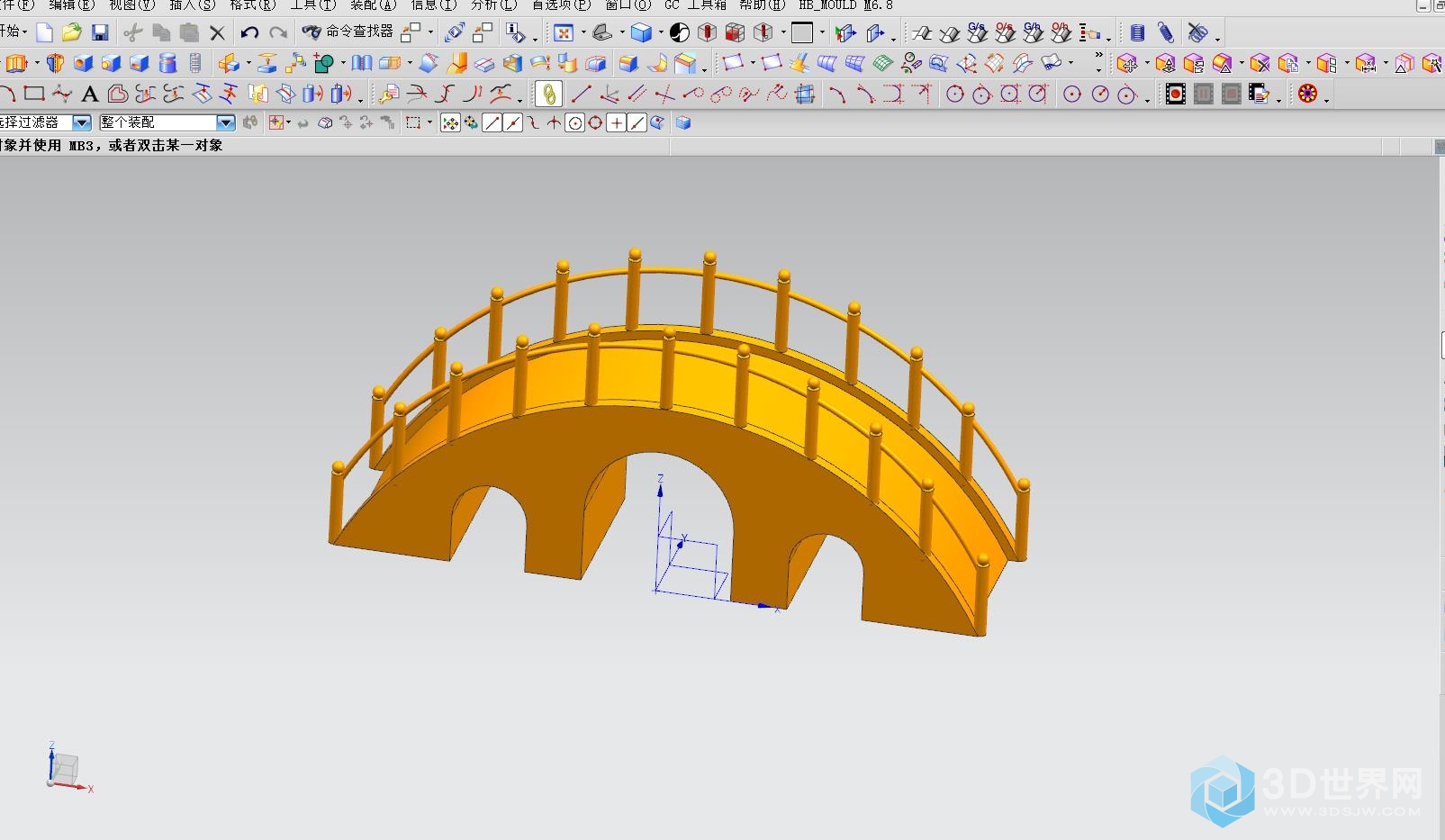Select the first circle tool in curve toolbar
This screenshot has height=840, width=1445.
955,94
